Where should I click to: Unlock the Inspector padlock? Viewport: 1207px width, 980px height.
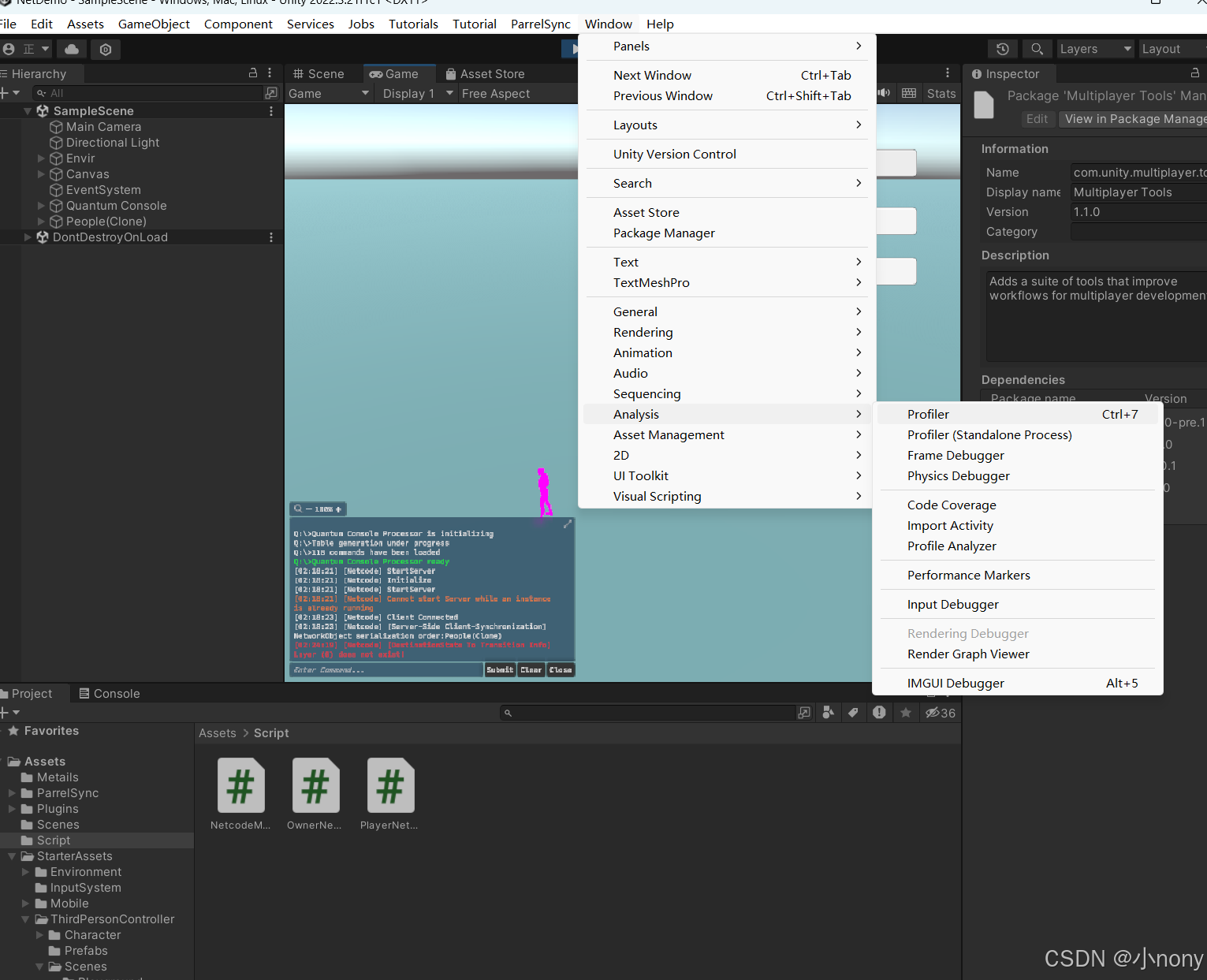point(1195,73)
